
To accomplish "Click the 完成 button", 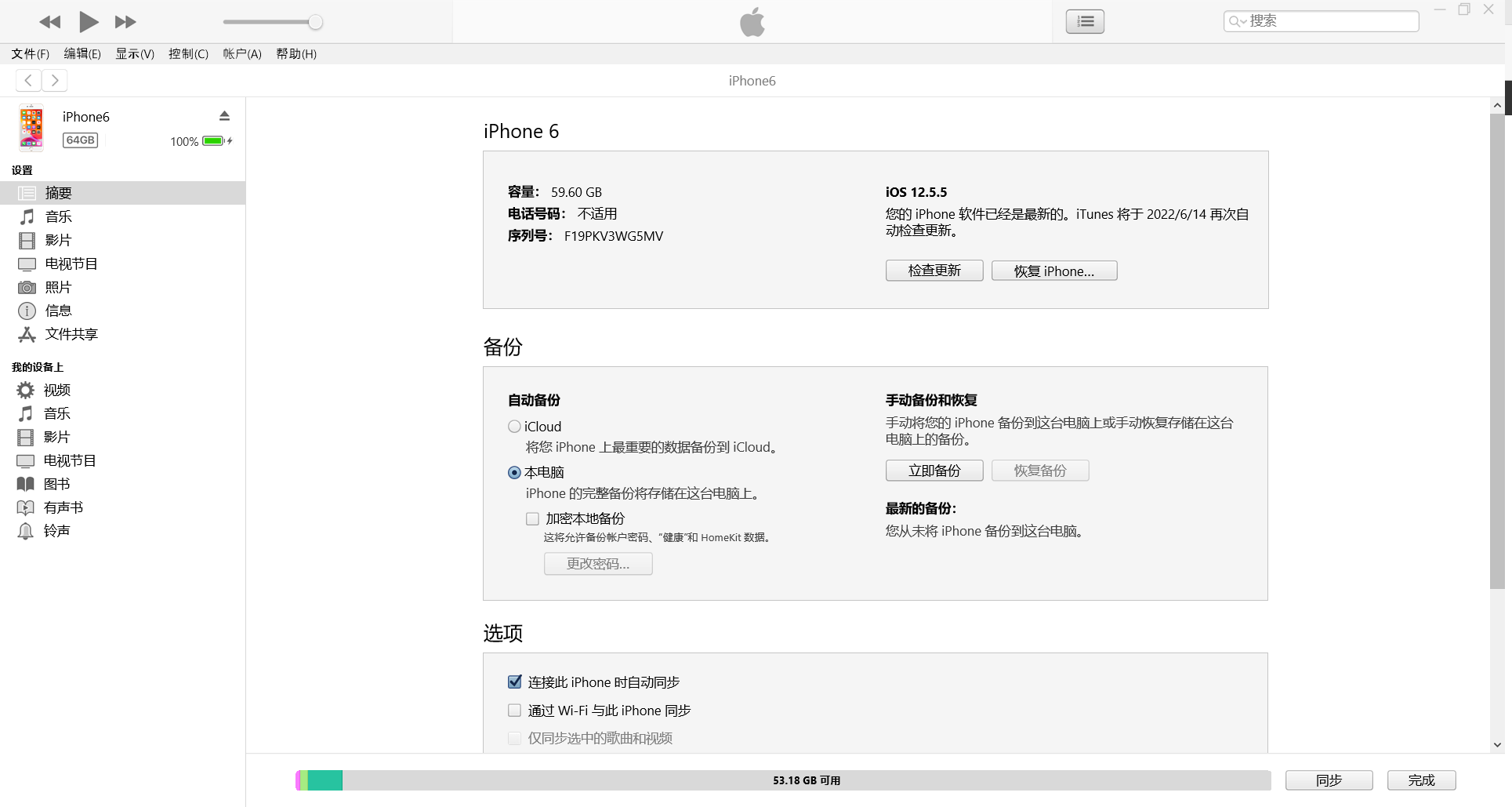I will pos(1421,780).
